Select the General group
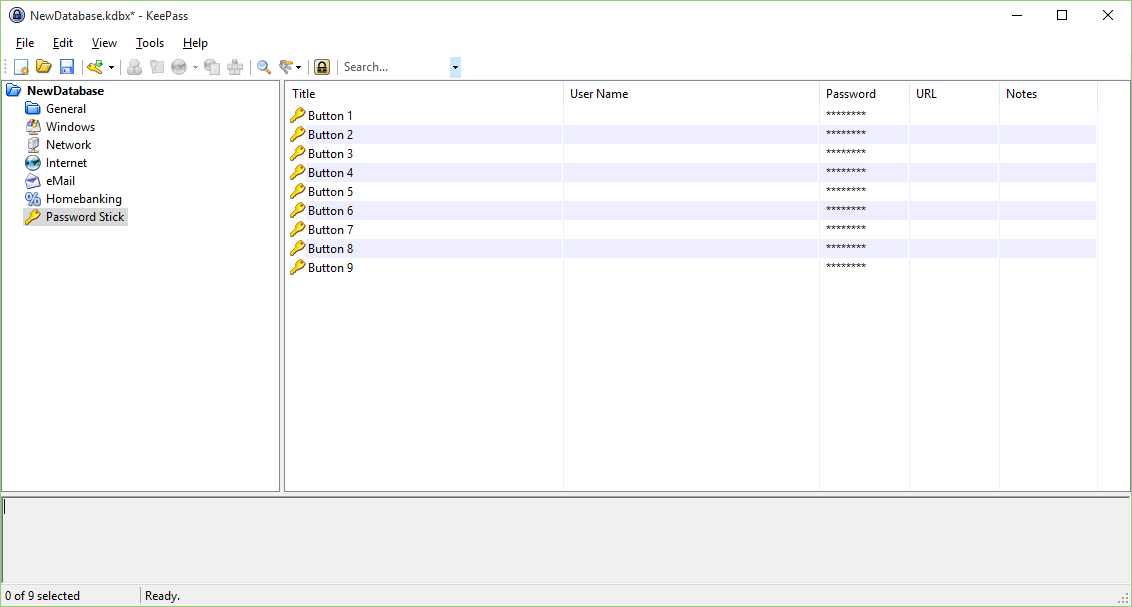The height and width of the screenshot is (607, 1132). [66, 109]
